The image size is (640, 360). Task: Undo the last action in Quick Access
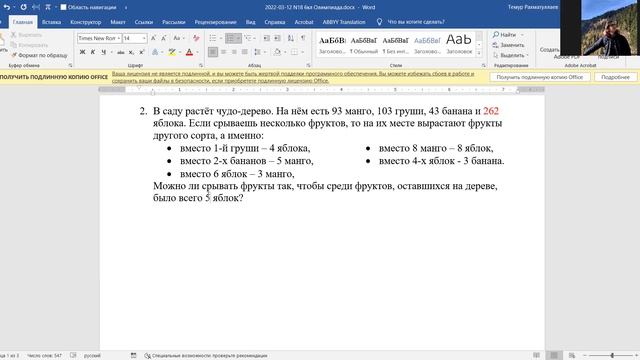pyautogui.click(x=7, y=7)
